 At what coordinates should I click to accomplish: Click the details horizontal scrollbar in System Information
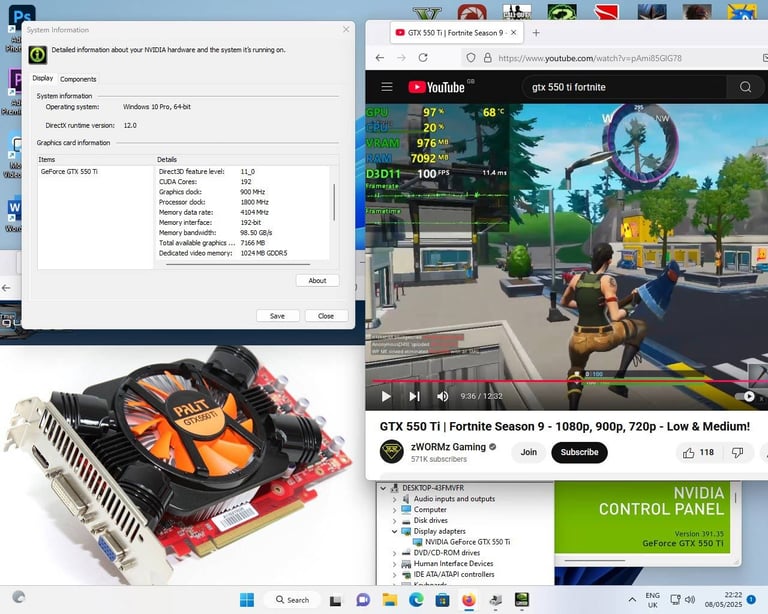[x=238, y=264]
